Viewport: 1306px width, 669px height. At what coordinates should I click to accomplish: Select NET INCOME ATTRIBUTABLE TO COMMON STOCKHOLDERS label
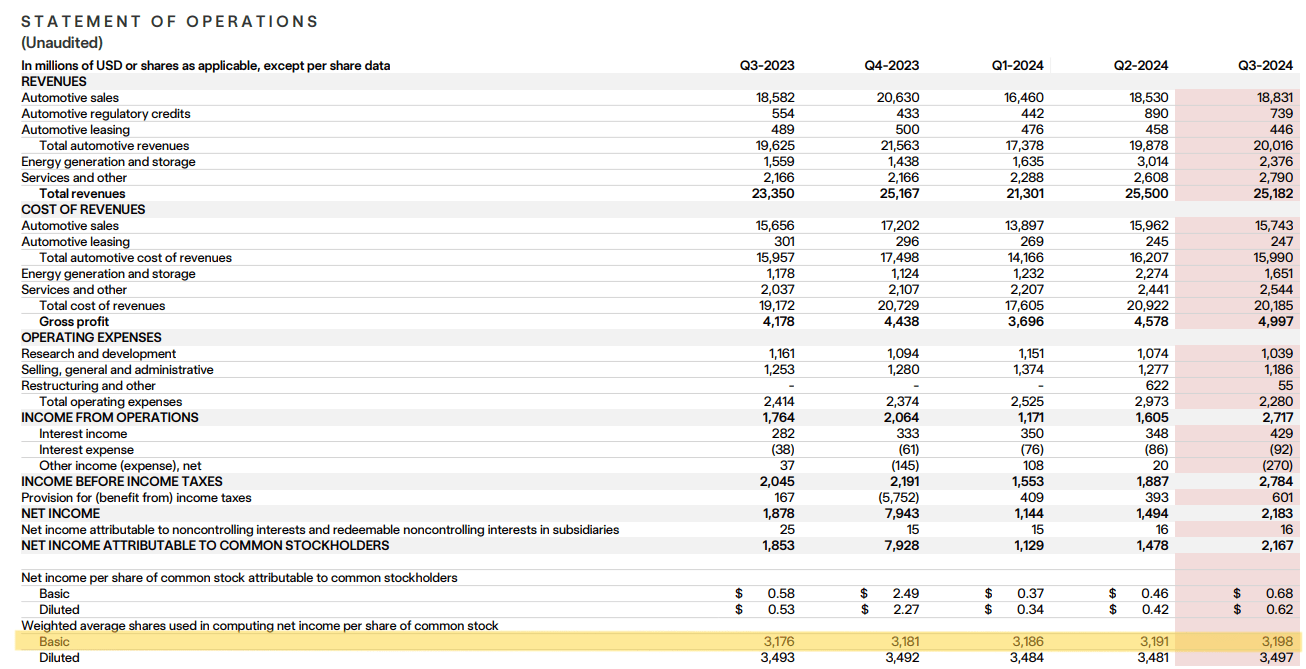[205, 546]
